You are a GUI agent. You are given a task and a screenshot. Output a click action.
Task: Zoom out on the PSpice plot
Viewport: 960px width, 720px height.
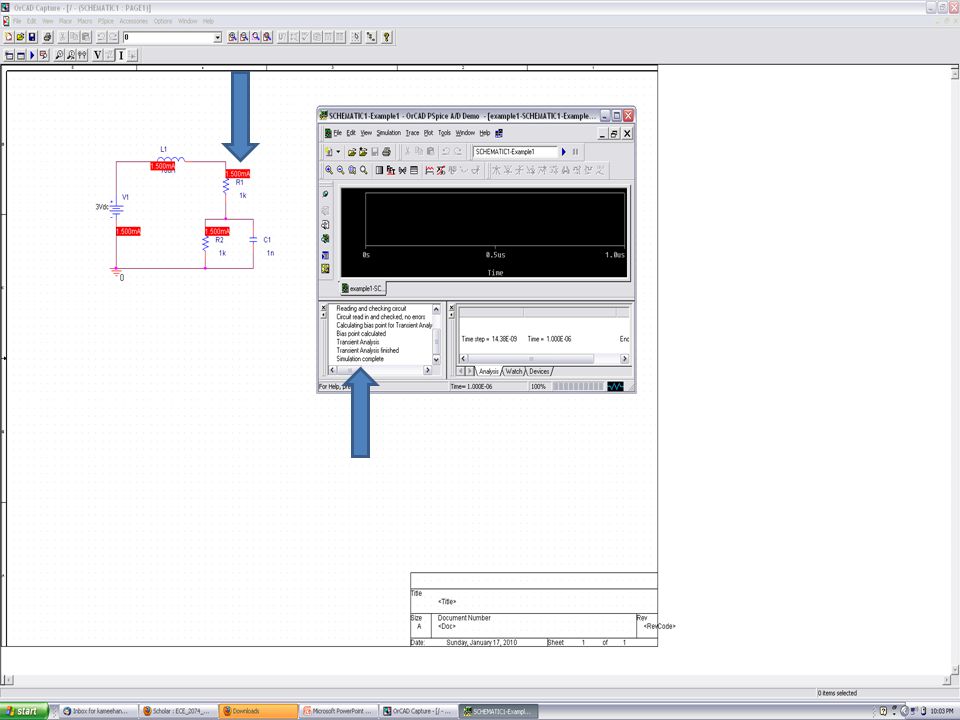340,170
